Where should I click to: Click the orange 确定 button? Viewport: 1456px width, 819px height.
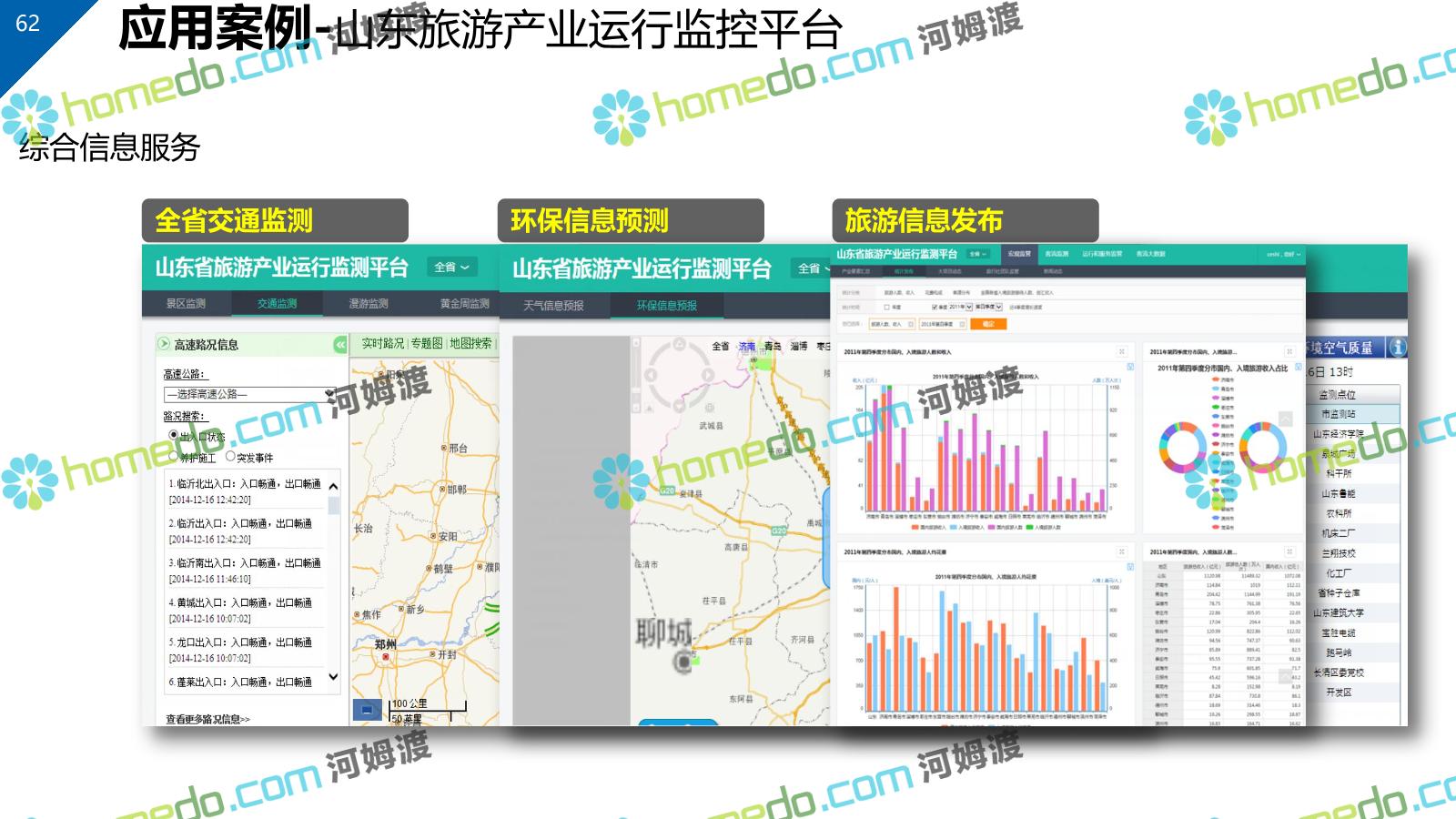(x=988, y=324)
